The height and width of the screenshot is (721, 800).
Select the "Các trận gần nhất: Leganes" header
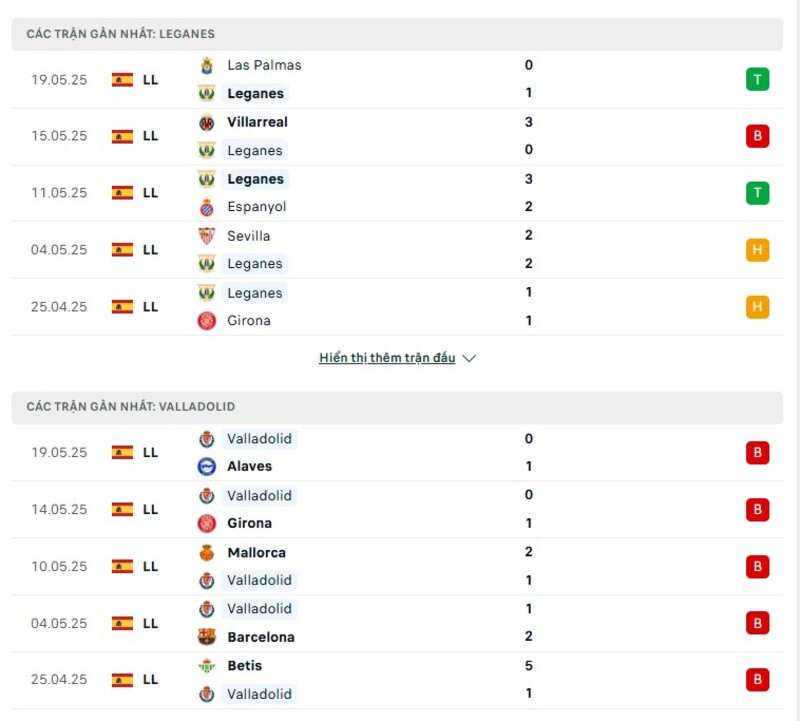pos(120,34)
